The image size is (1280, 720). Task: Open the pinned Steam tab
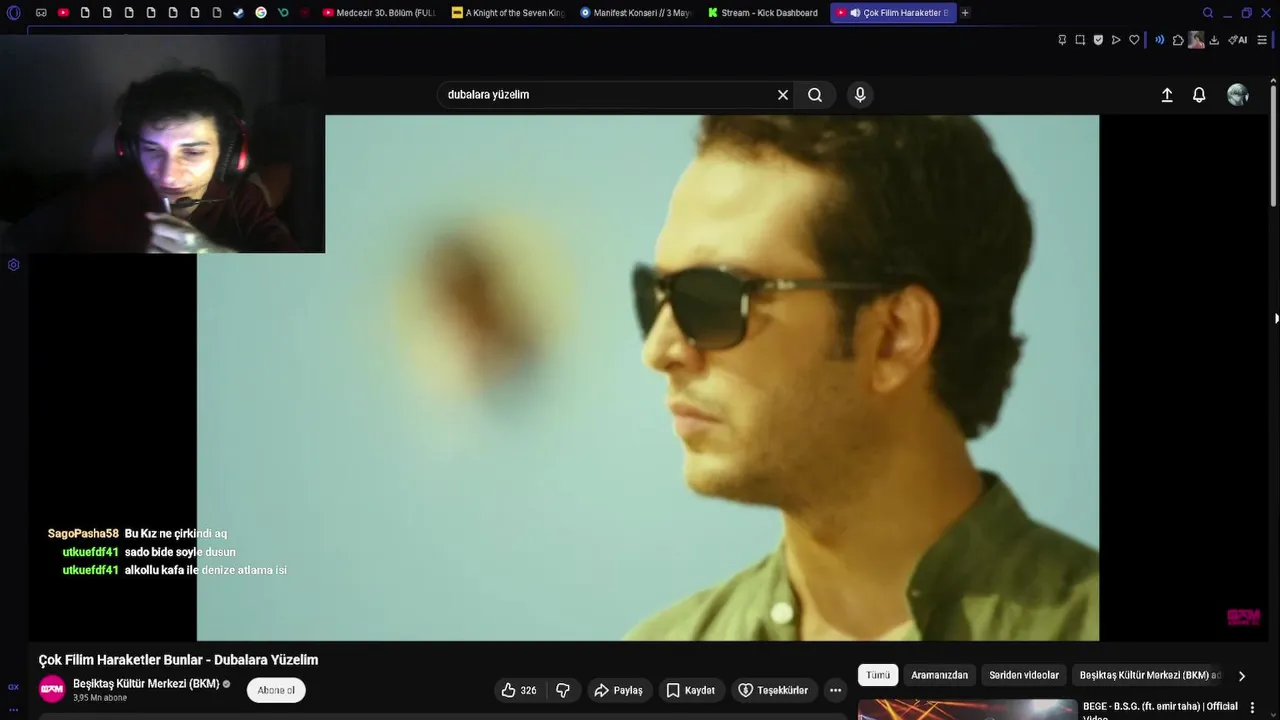click(239, 13)
